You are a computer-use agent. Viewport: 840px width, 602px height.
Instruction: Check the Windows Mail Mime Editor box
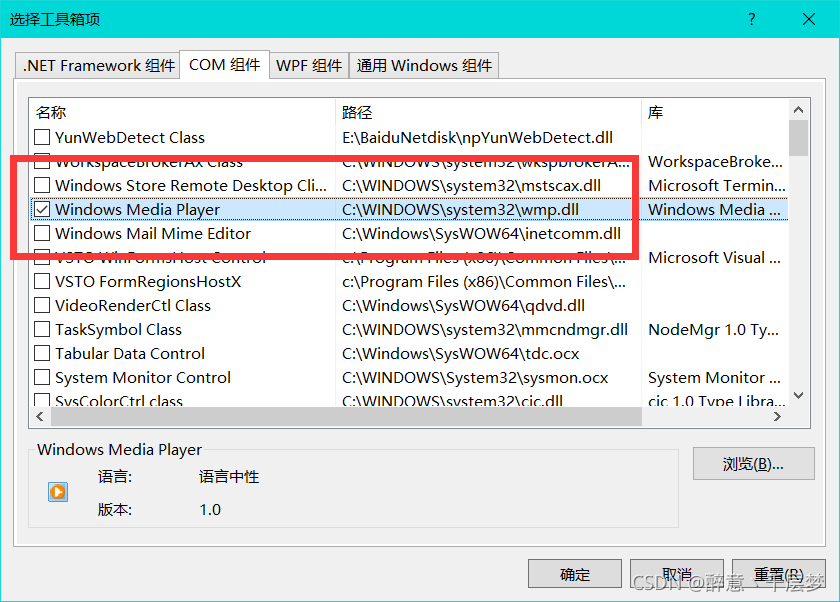pyautogui.click(x=42, y=234)
